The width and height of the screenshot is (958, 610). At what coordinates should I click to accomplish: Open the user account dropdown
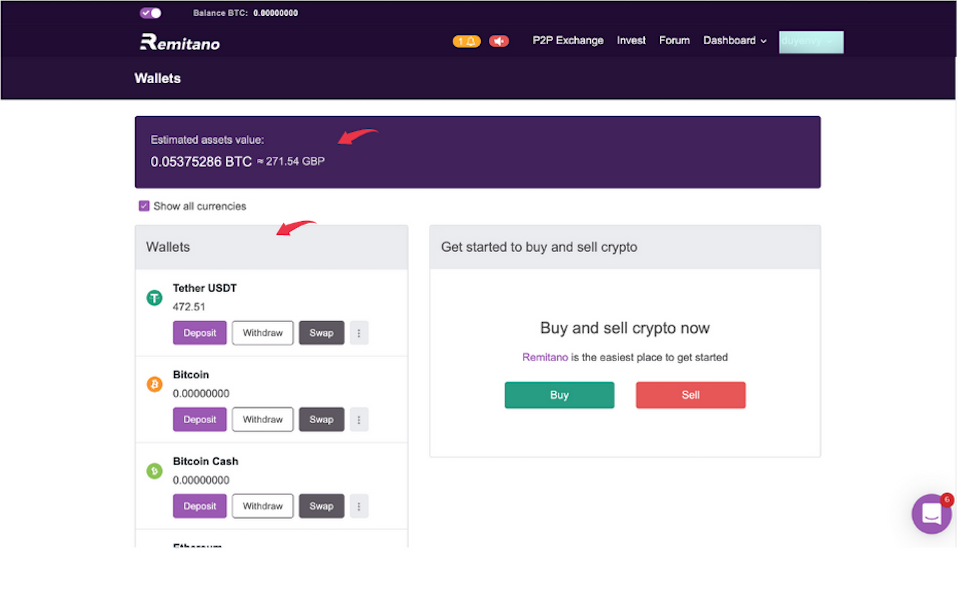tap(811, 42)
